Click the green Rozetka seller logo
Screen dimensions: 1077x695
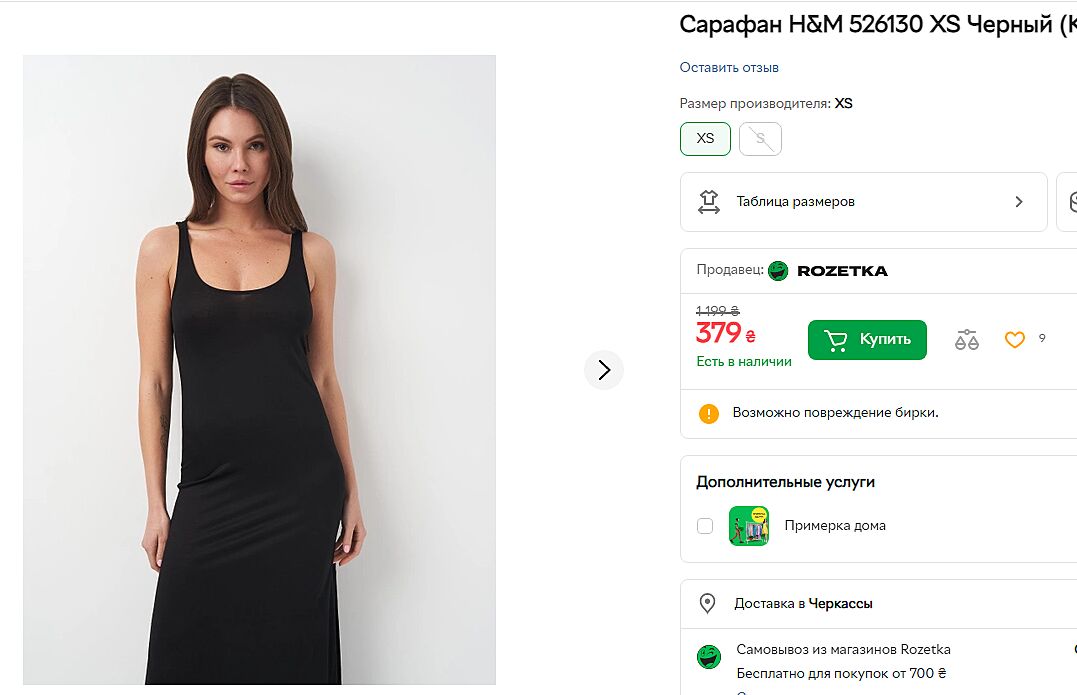(778, 270)
